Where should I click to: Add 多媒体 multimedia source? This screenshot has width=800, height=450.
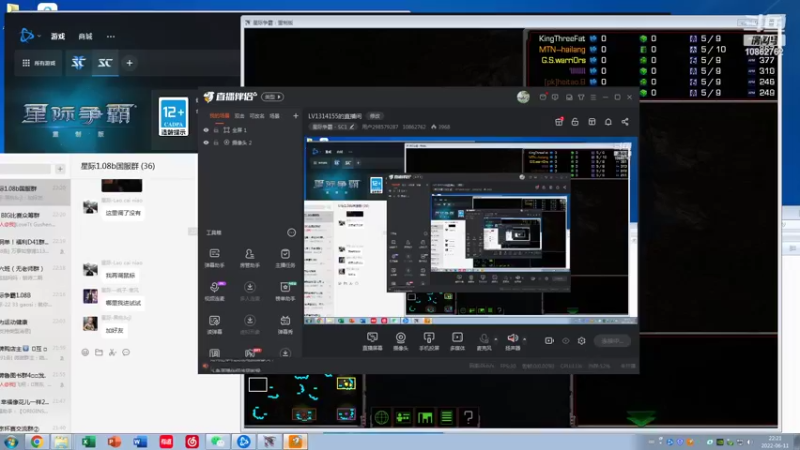tap(457, 341)
